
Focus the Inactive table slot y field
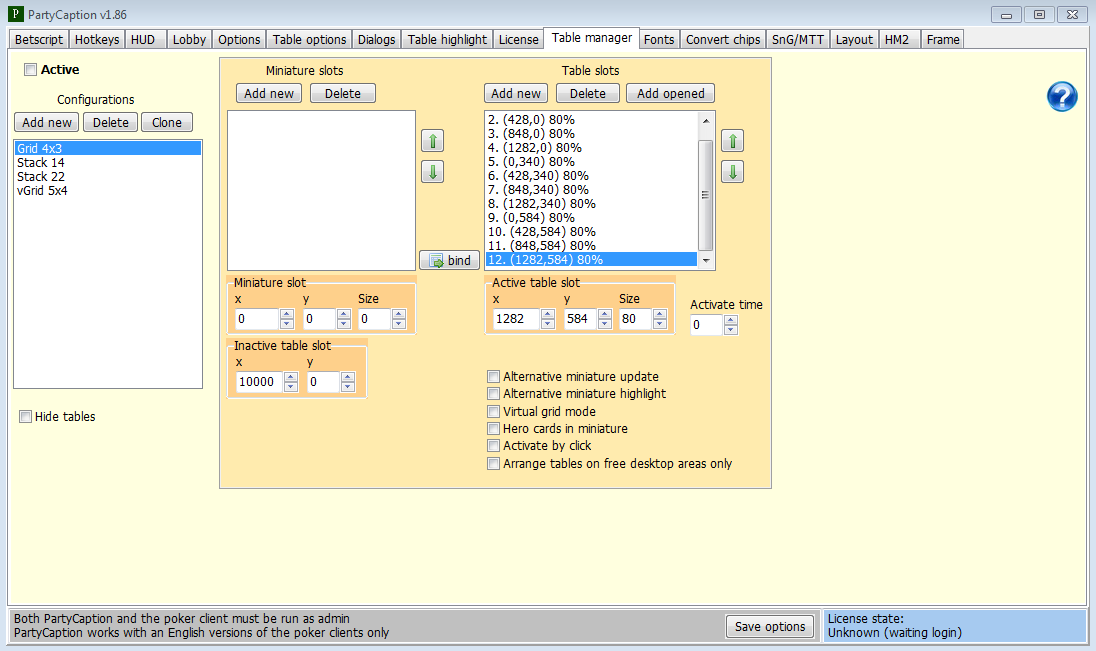point(324,382)
